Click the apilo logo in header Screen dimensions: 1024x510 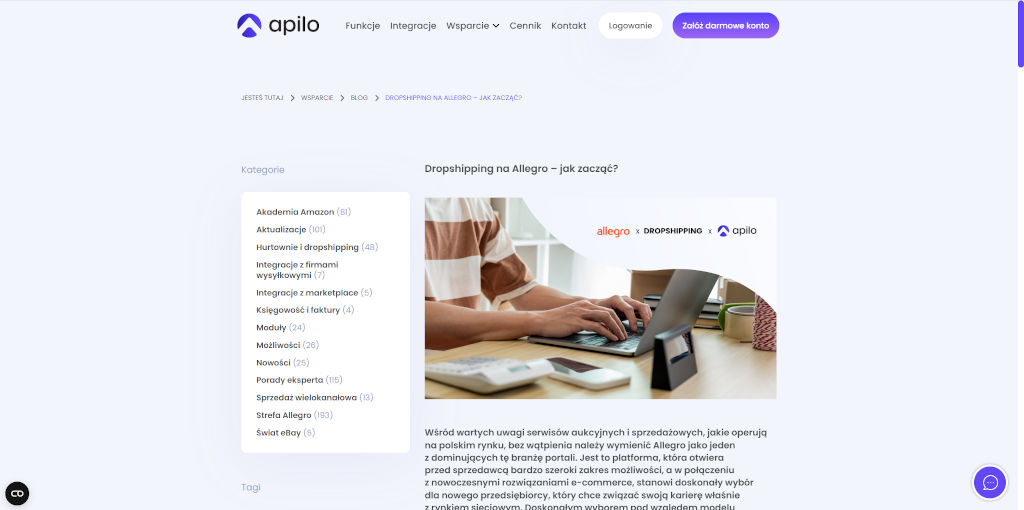pyautogui.click(x=278, y=25)
